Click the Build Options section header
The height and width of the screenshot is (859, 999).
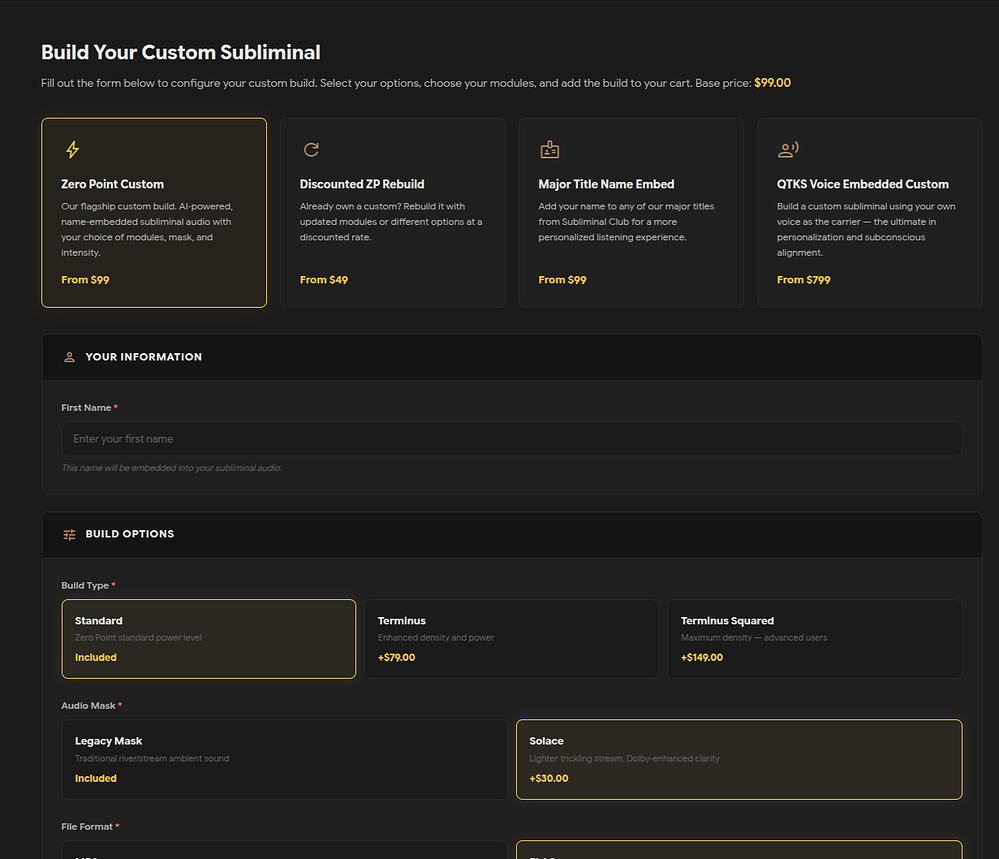pyautogui.click(x=130, y=534)
